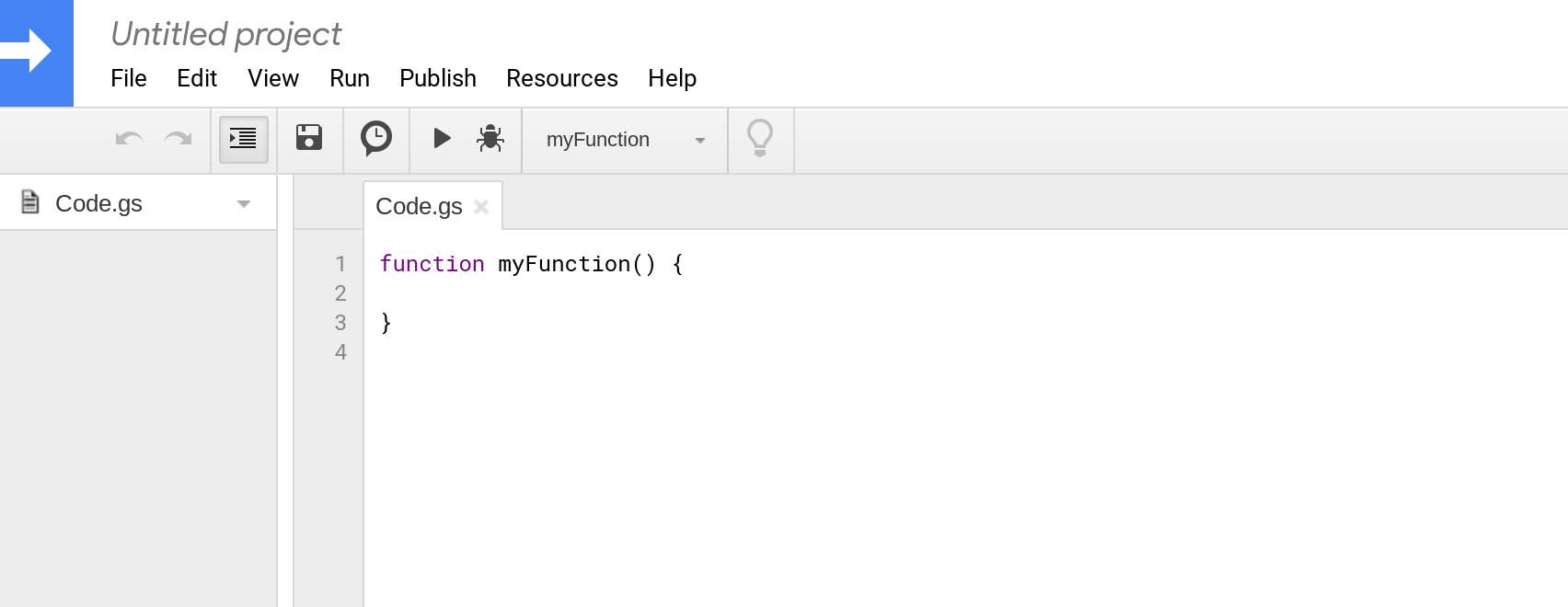Open the File menu
The image size is (1568, 607).
pyautogui.click(x=129, y=78)
